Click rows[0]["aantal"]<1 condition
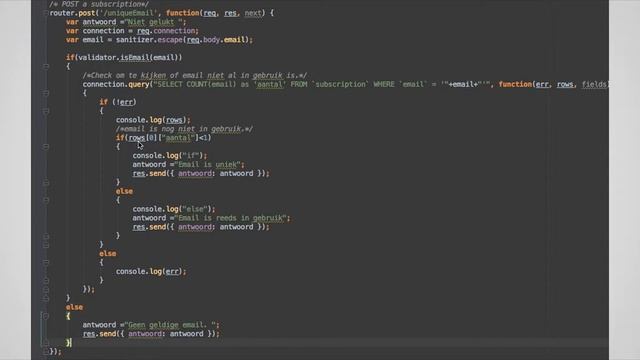This screenshot has height=360, width=640. [169, 138]
